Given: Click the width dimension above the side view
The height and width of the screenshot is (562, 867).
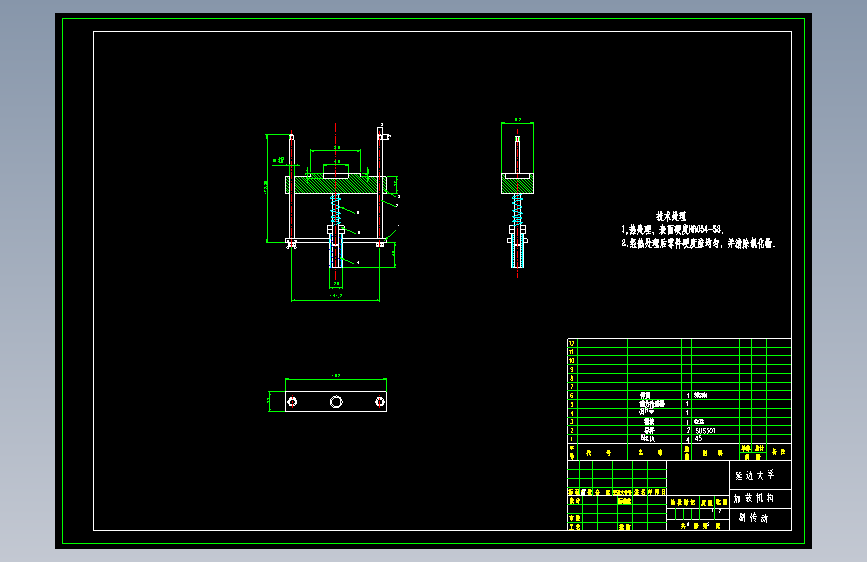Looking at the screenshot, I should pos(518,121).
